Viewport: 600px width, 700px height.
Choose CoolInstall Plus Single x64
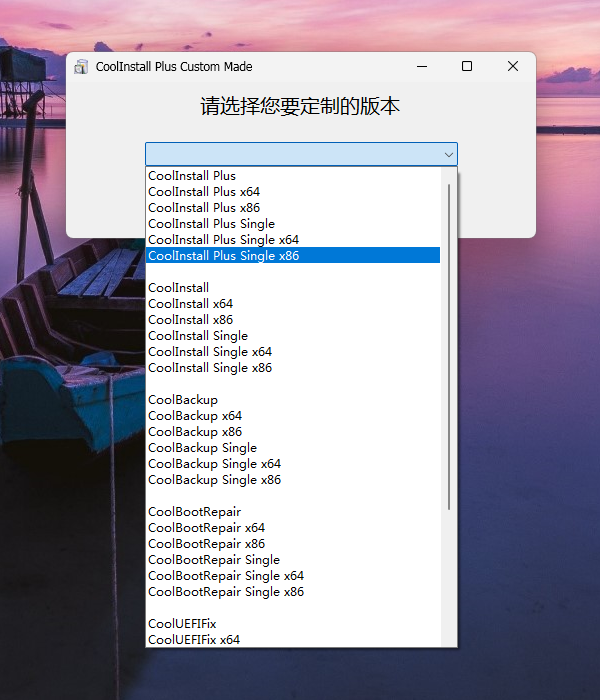(223, 240)
